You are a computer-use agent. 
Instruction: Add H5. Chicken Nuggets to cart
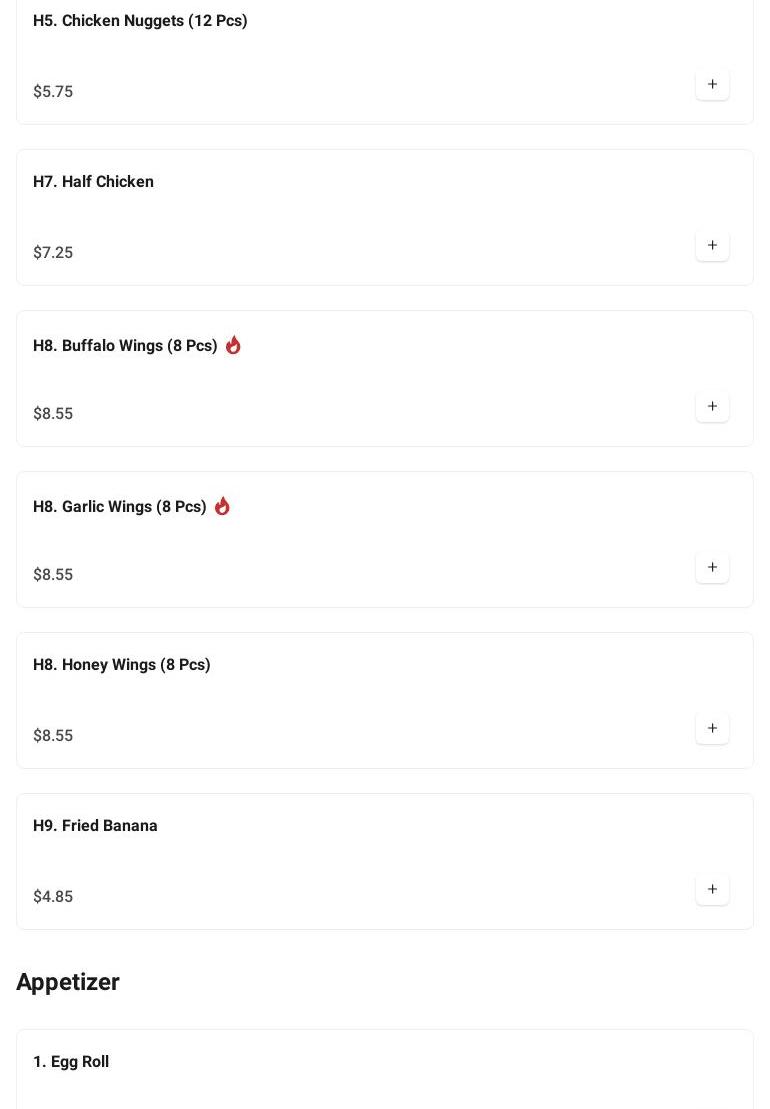712,85
